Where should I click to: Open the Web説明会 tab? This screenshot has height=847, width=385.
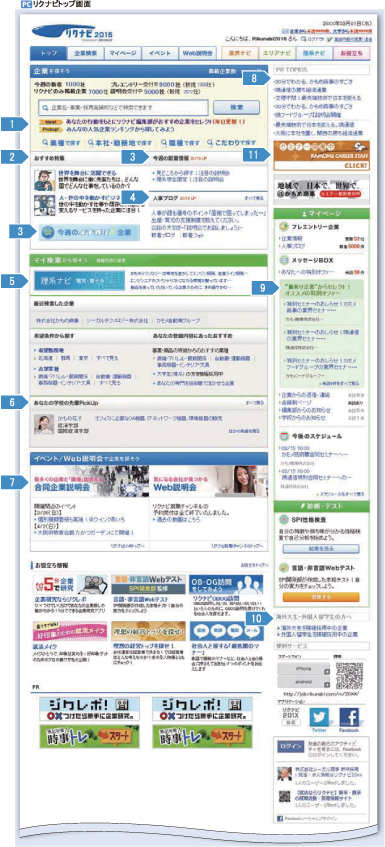pos(197,53)
